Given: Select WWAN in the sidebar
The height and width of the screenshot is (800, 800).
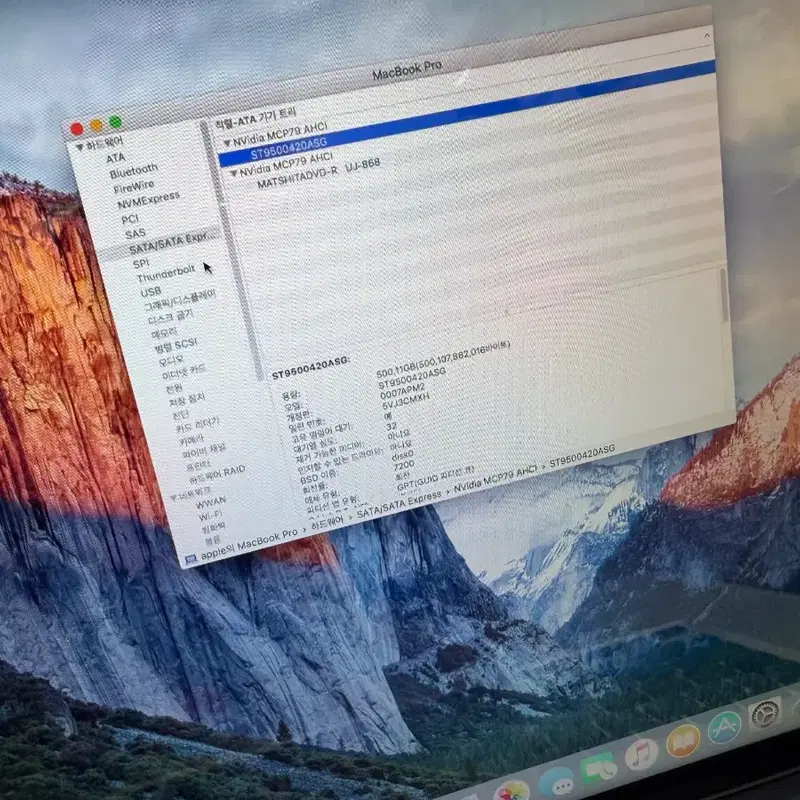Looking at the screenshot, I should pos(211,503).
